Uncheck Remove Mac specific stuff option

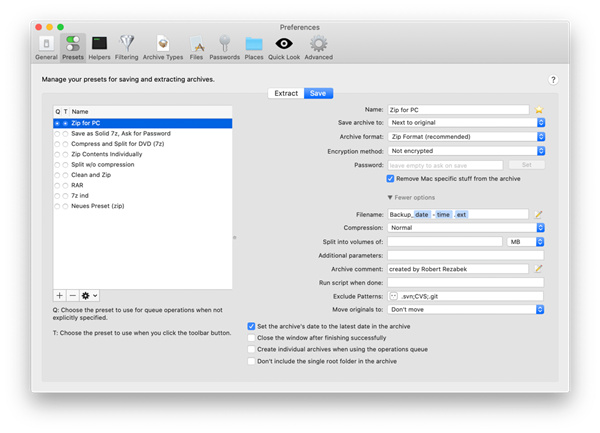tap(391, 179)
